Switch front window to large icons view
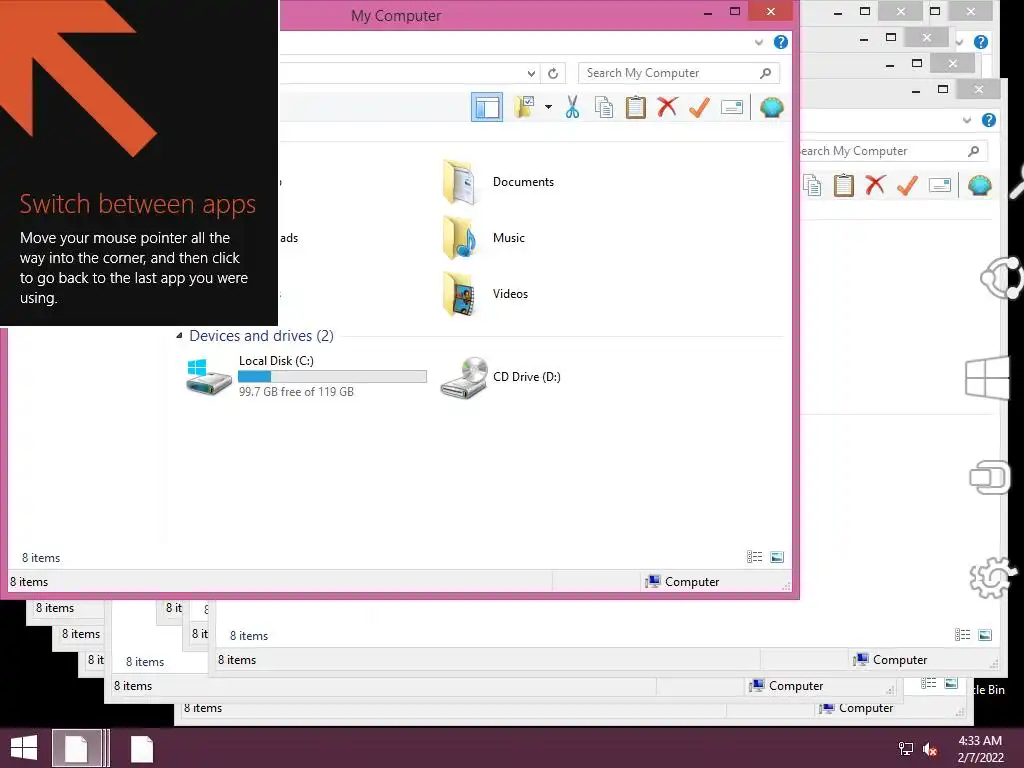This screenshot has width=1024, height=768. tap(777, 557)
